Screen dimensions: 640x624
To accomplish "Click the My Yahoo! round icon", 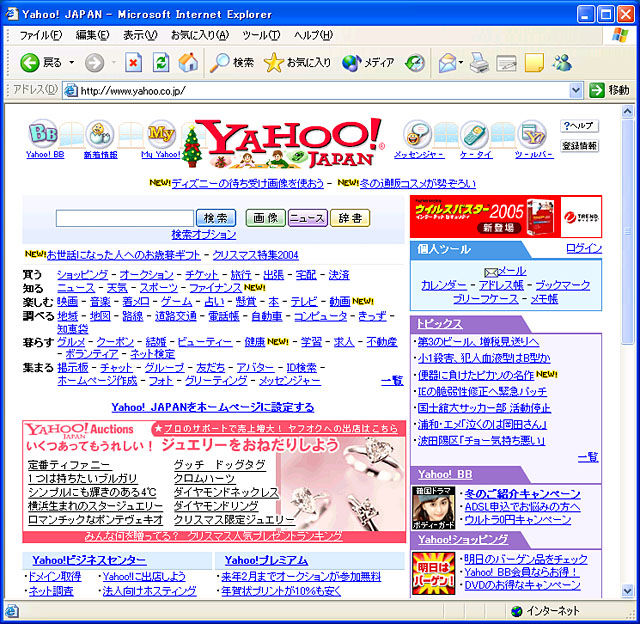I will (x=161, y=133).
